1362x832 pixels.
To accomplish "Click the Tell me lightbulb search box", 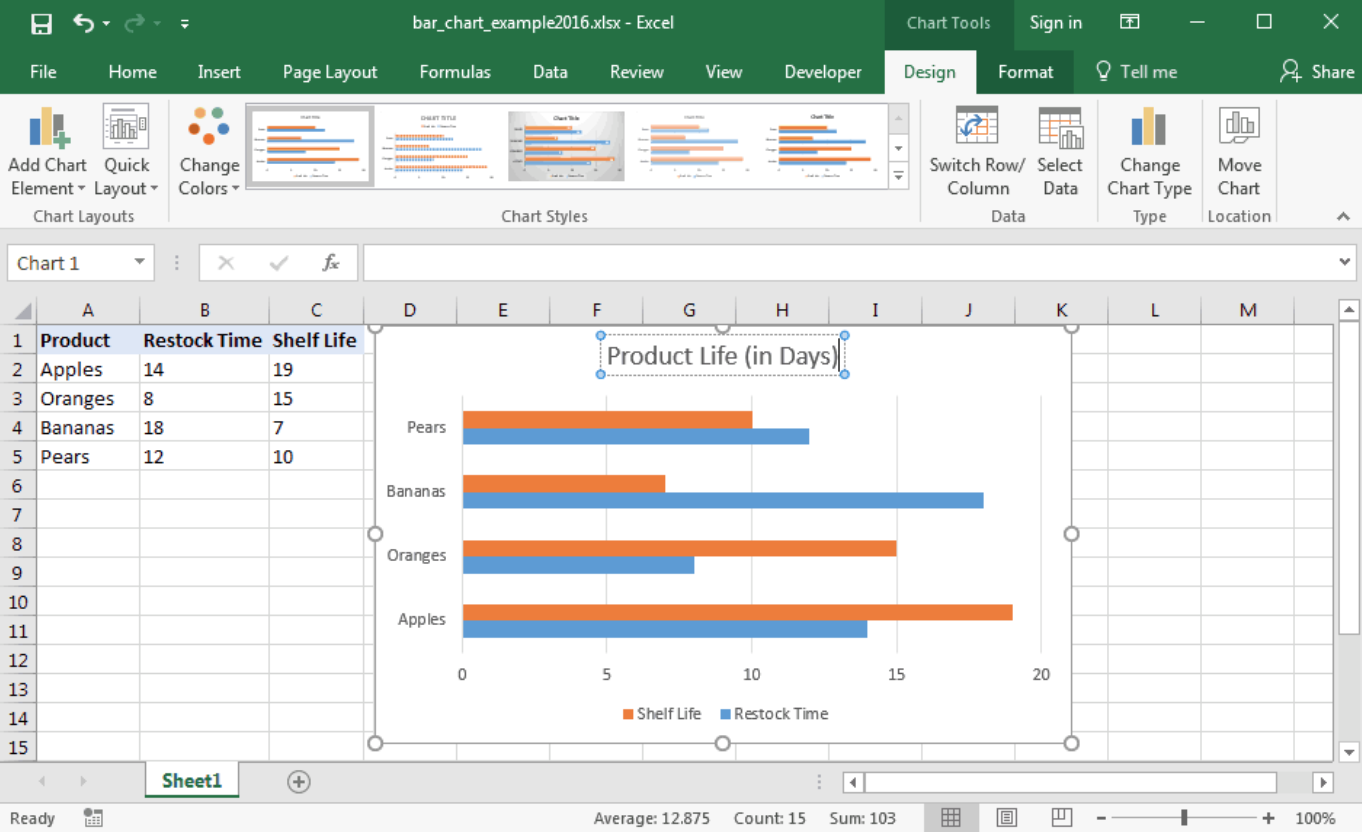I will point(1137,72).
